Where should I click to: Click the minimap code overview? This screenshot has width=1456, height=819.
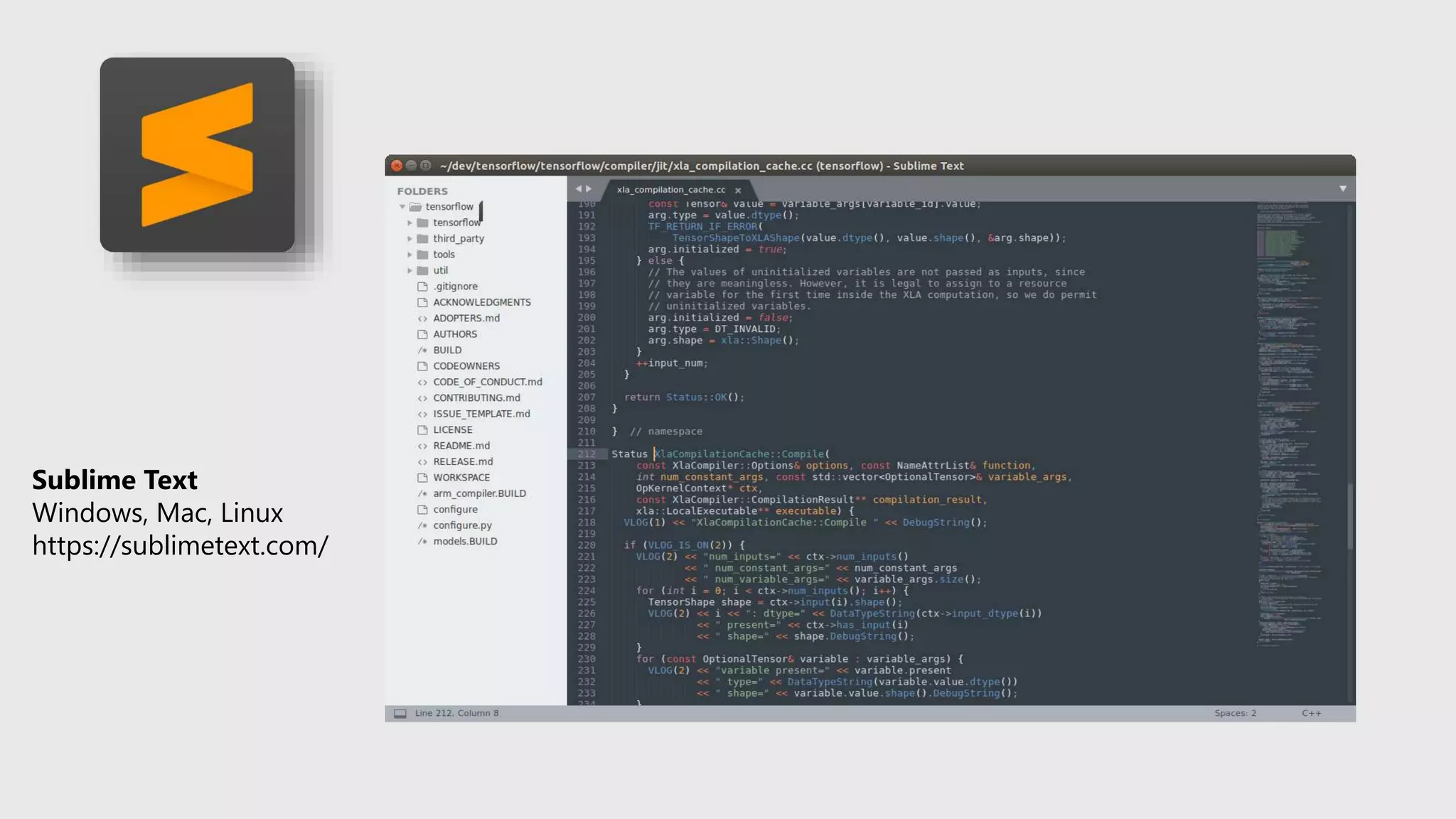coord(1288,427)
